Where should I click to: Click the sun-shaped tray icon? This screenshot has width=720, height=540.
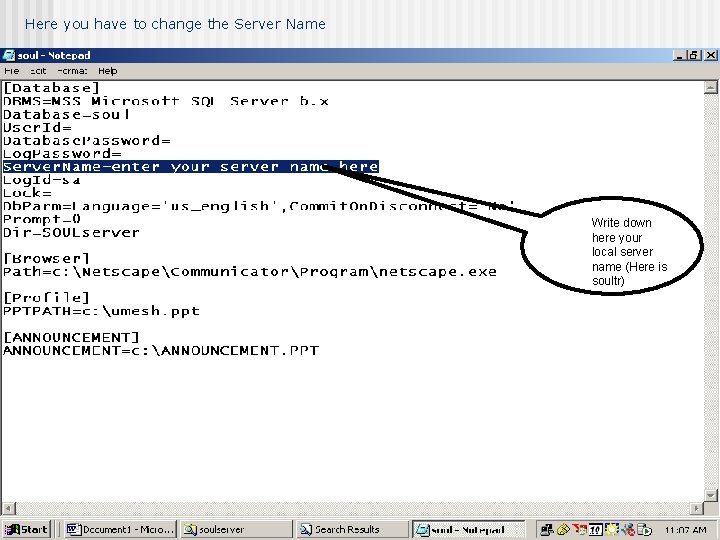[x=612, y=529]
